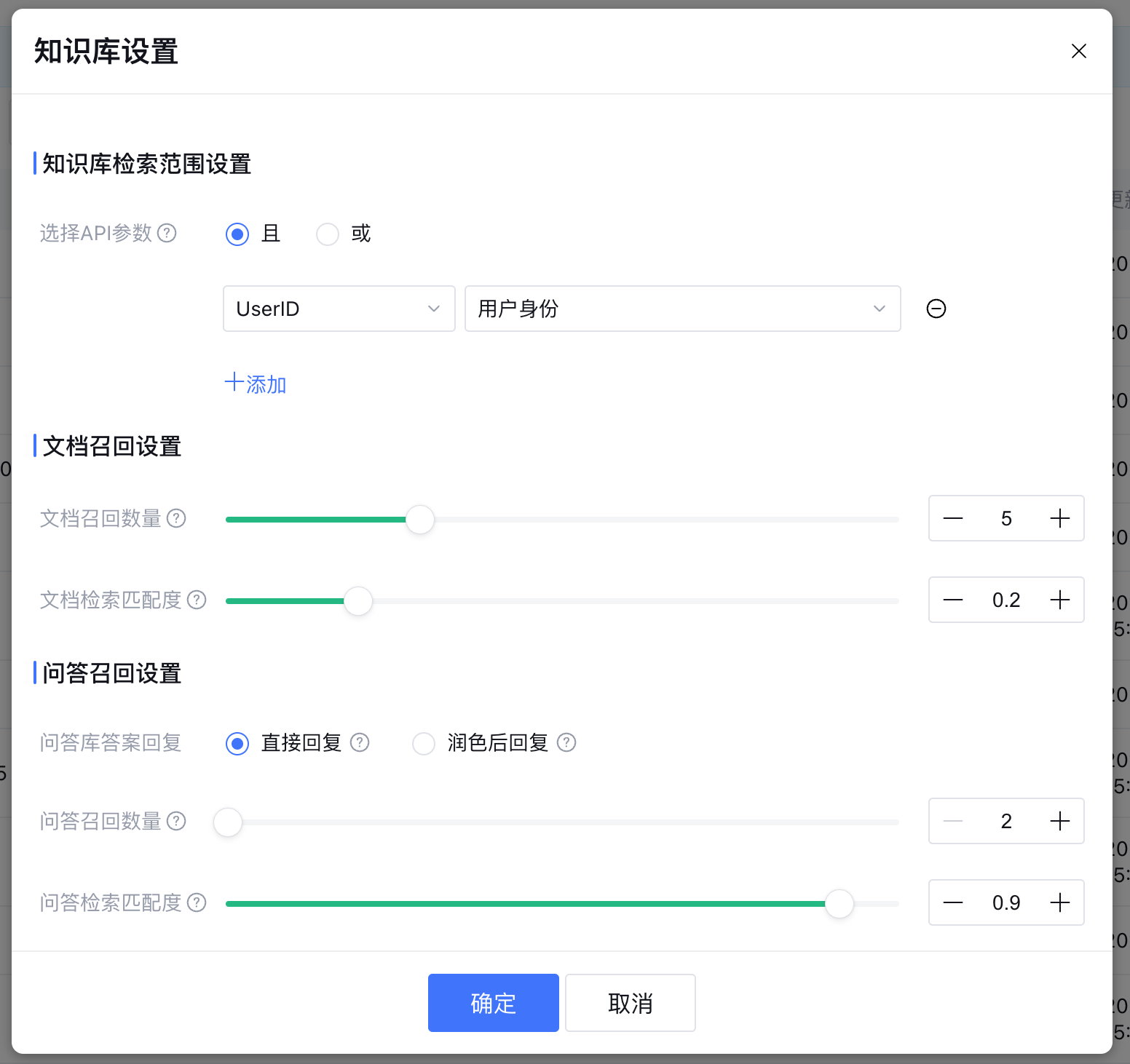Select the 且 radio option

(237, 234)
